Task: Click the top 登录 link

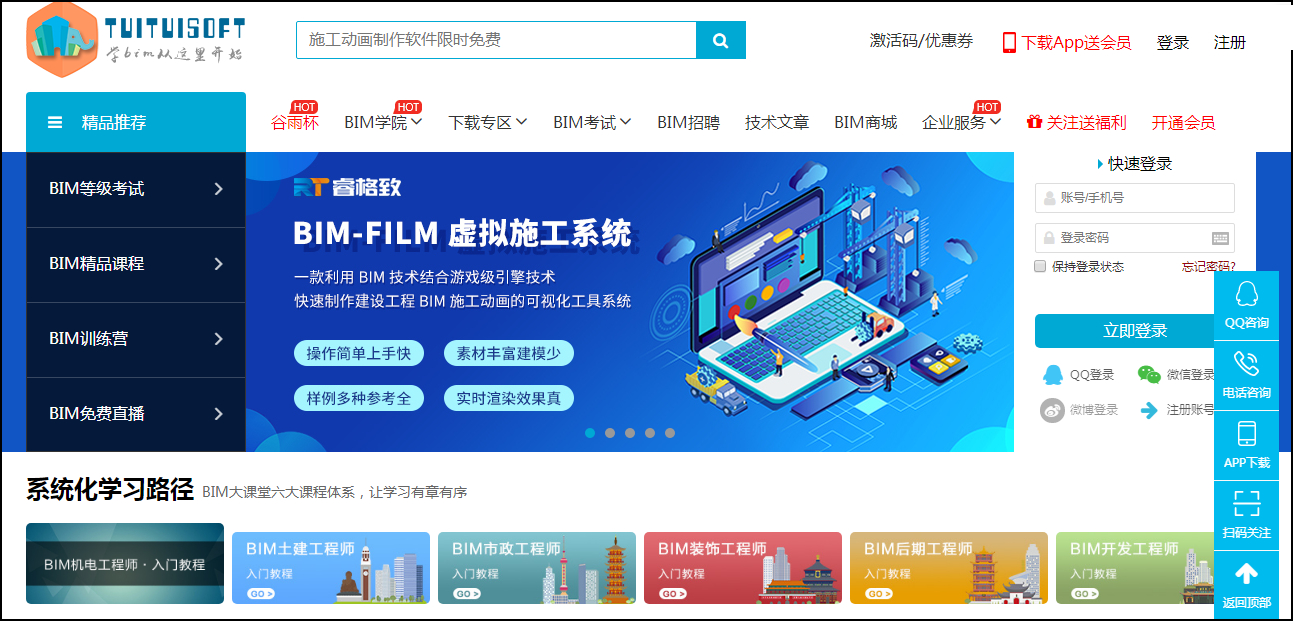Action: point(1173,42)
